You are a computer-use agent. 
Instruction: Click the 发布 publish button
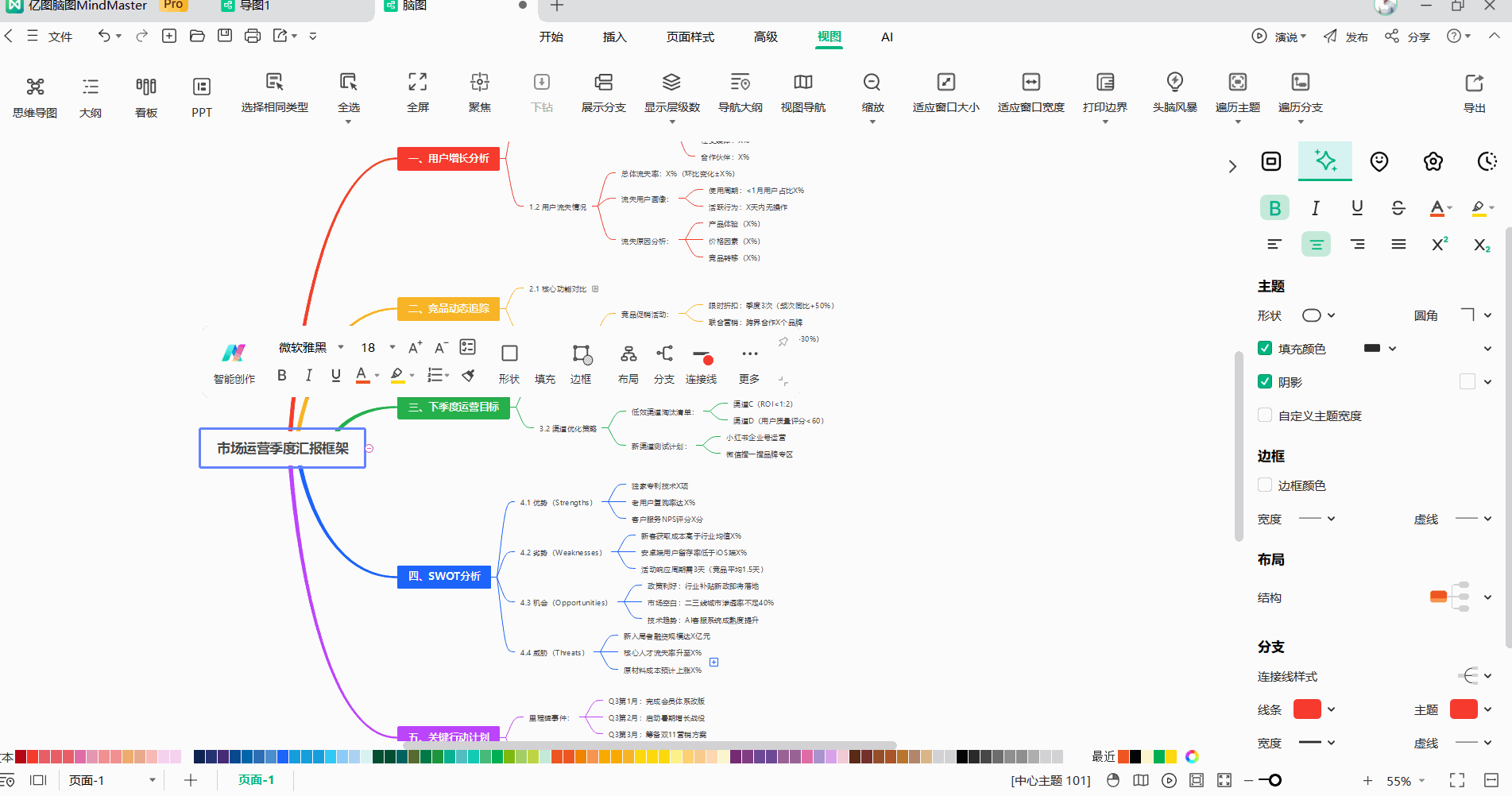[1346, 37]
